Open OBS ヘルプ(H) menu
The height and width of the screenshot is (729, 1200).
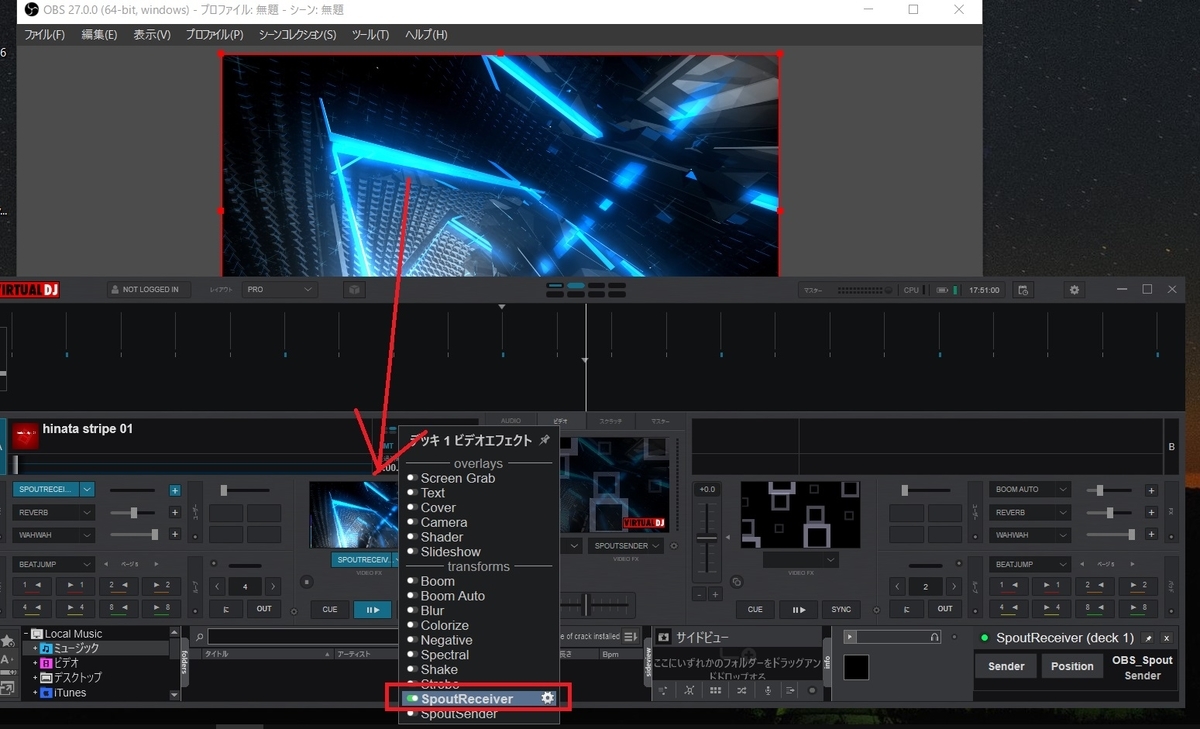(x=426, y=34)
